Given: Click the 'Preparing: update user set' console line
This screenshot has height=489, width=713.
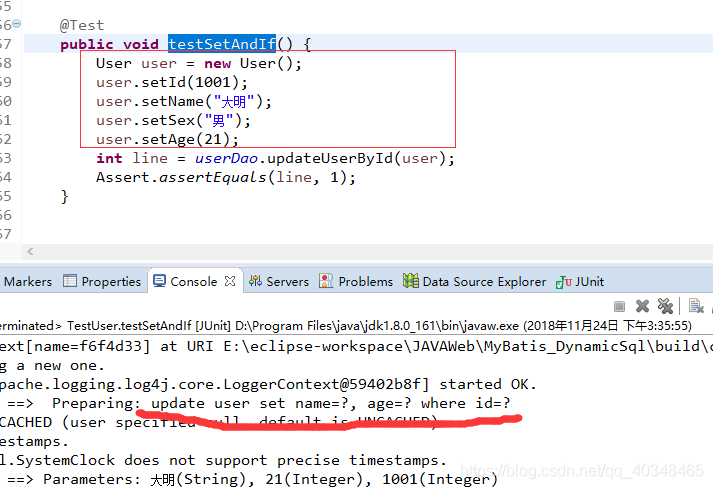Looking at the screenshot, I should (259, 403).
